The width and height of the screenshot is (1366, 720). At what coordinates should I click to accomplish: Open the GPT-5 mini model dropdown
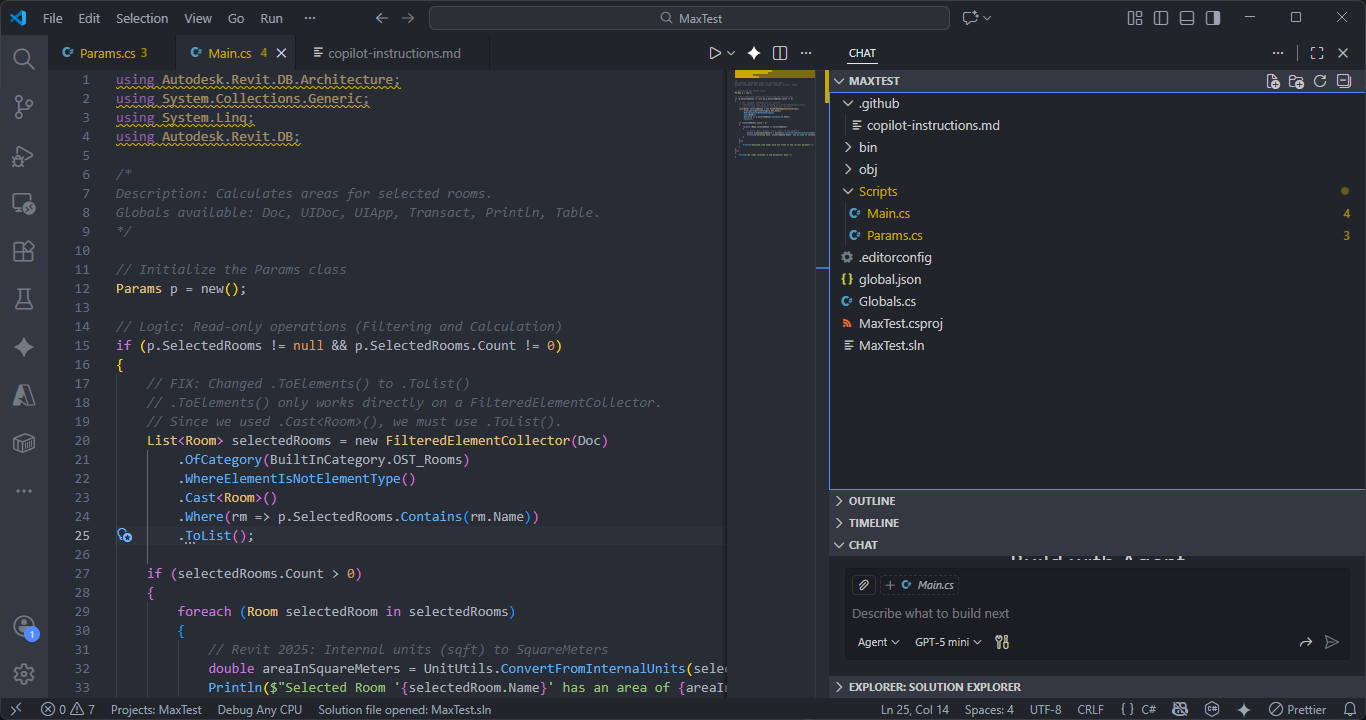click(948, 642)
